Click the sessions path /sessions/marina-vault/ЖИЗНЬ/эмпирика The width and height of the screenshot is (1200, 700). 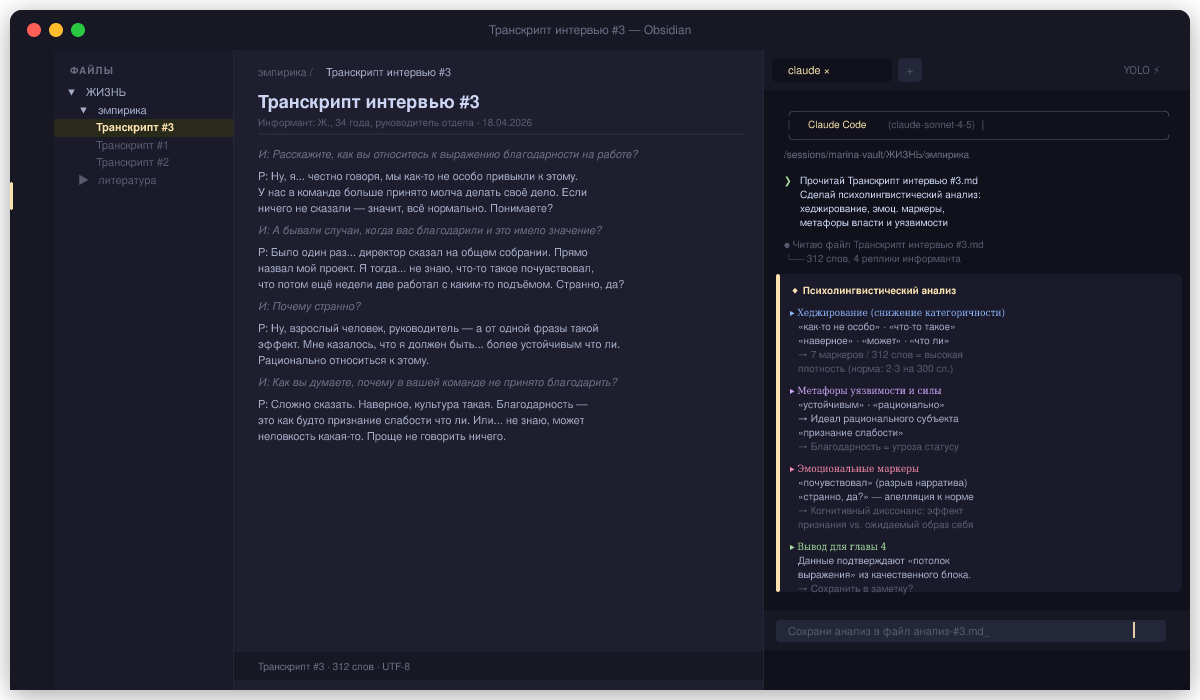coord(876,155)
